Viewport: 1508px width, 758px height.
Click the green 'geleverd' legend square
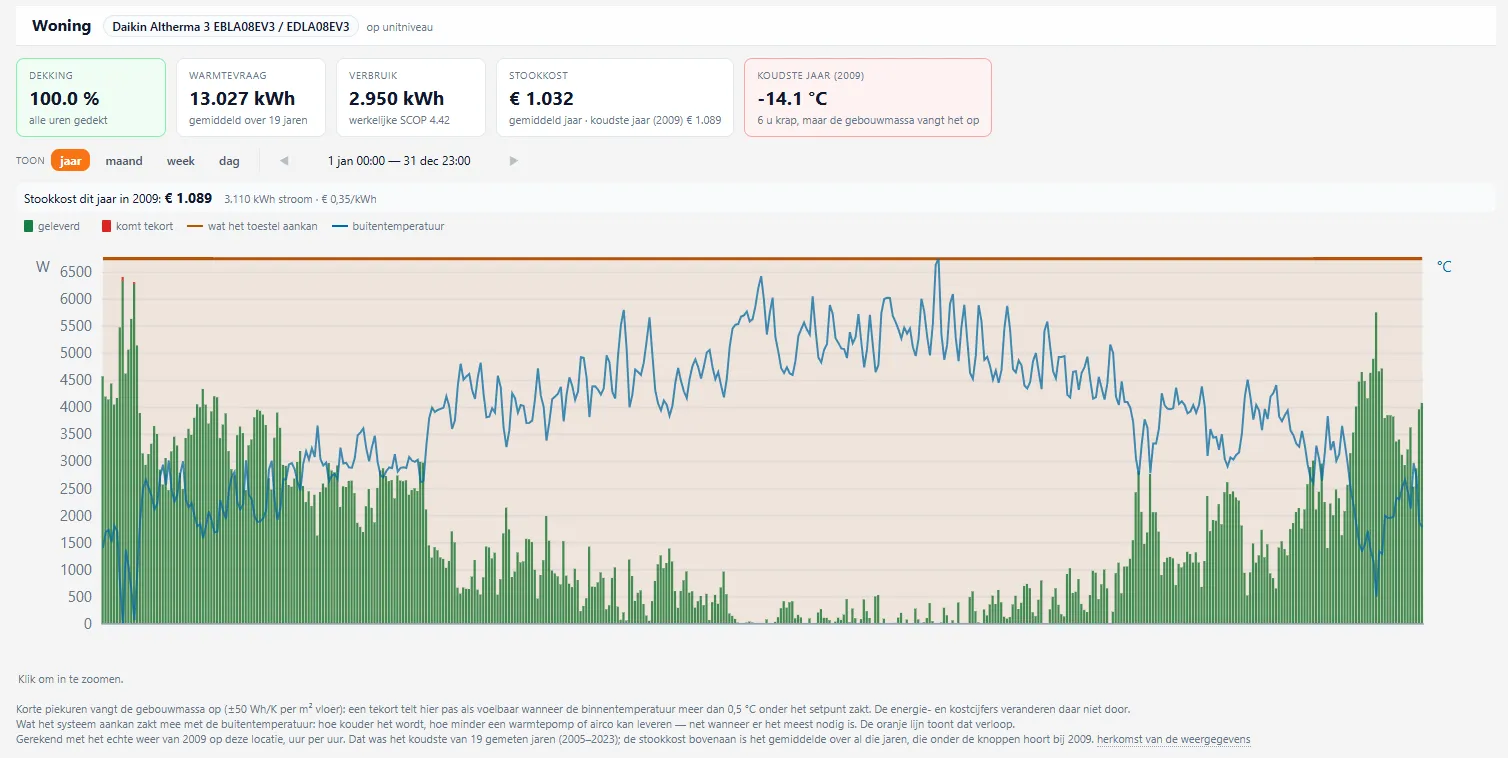pos(29,226)
